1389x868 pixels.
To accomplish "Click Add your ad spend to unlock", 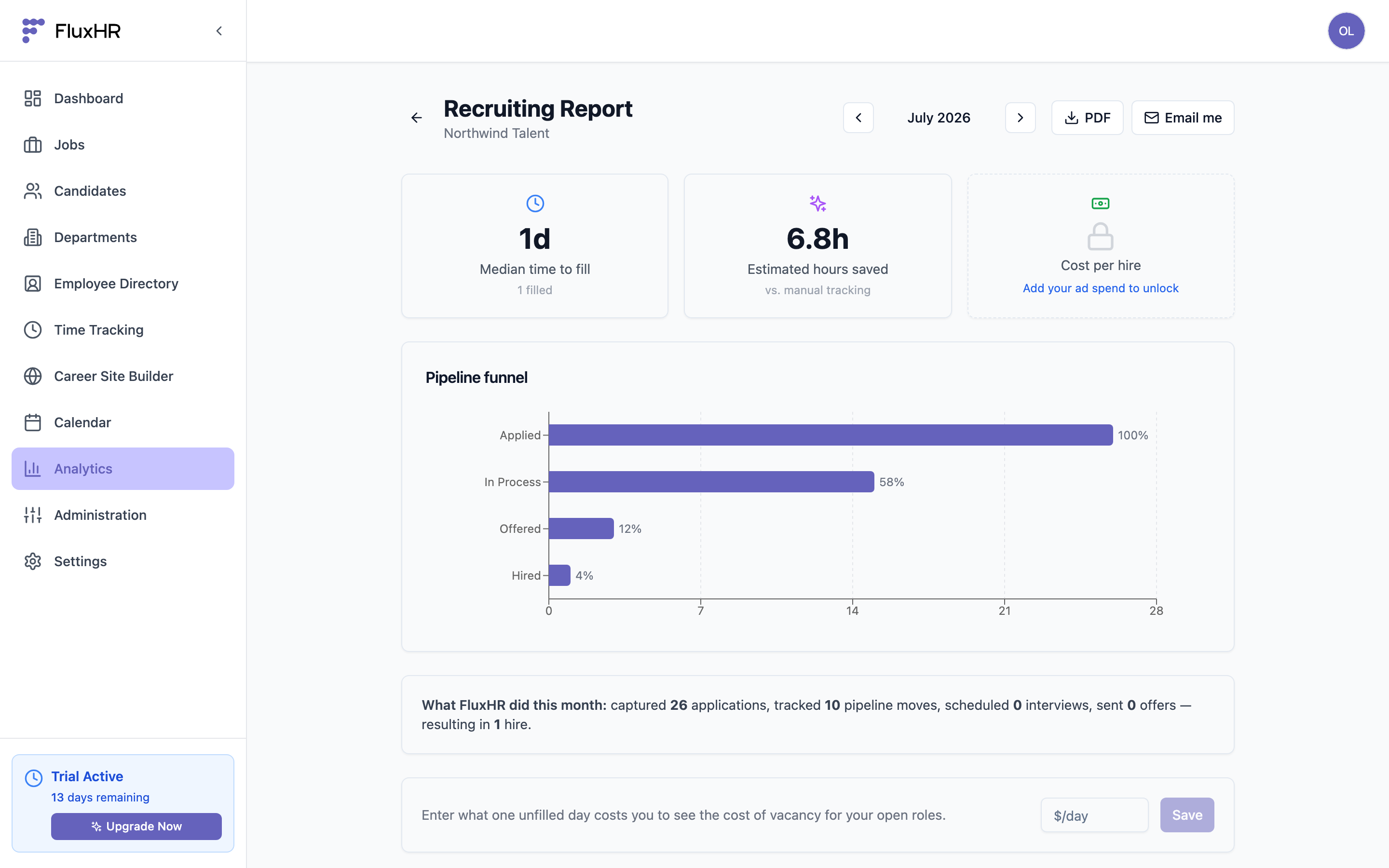I will 1100,288.
